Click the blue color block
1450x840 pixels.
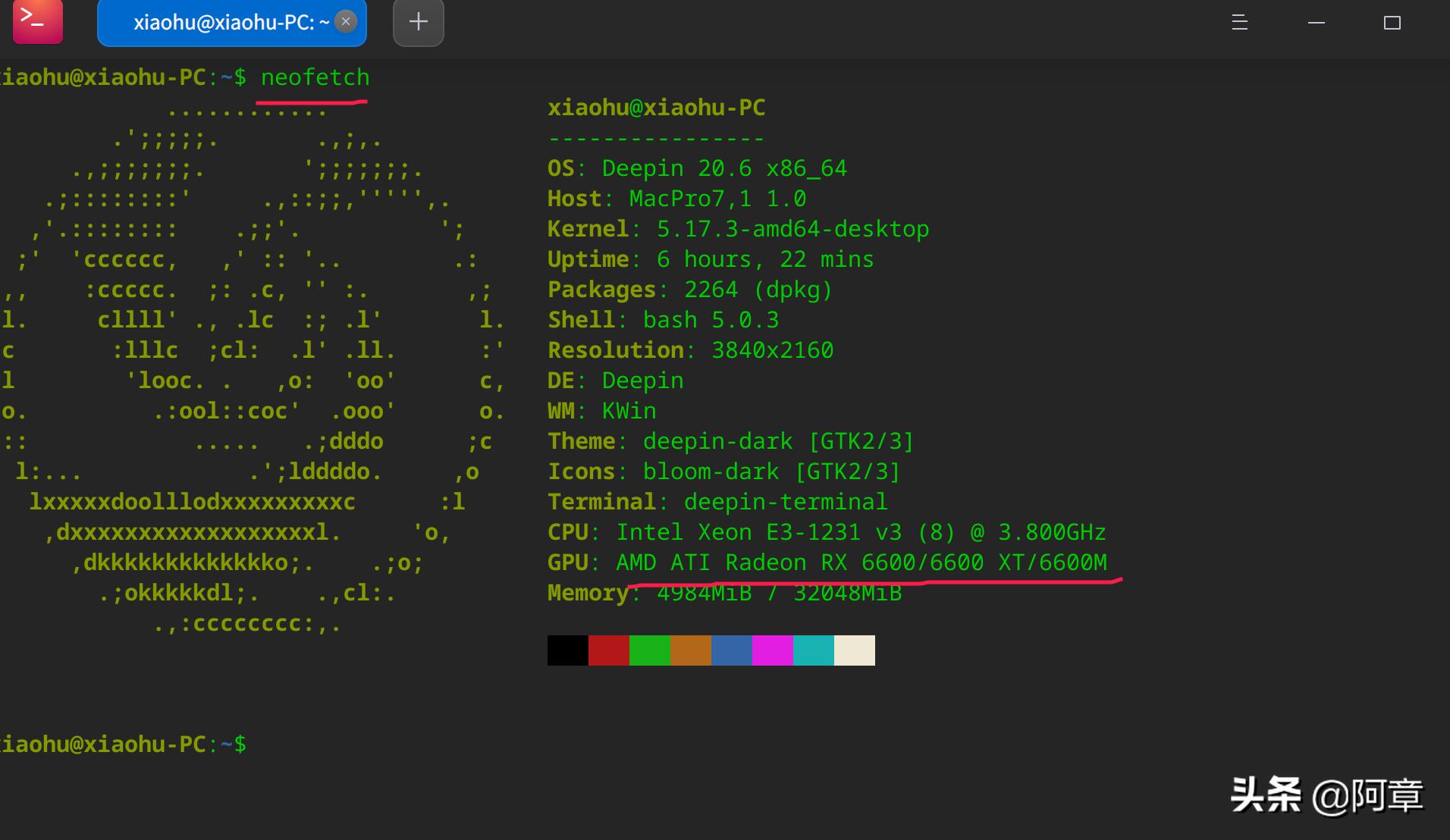731,650
